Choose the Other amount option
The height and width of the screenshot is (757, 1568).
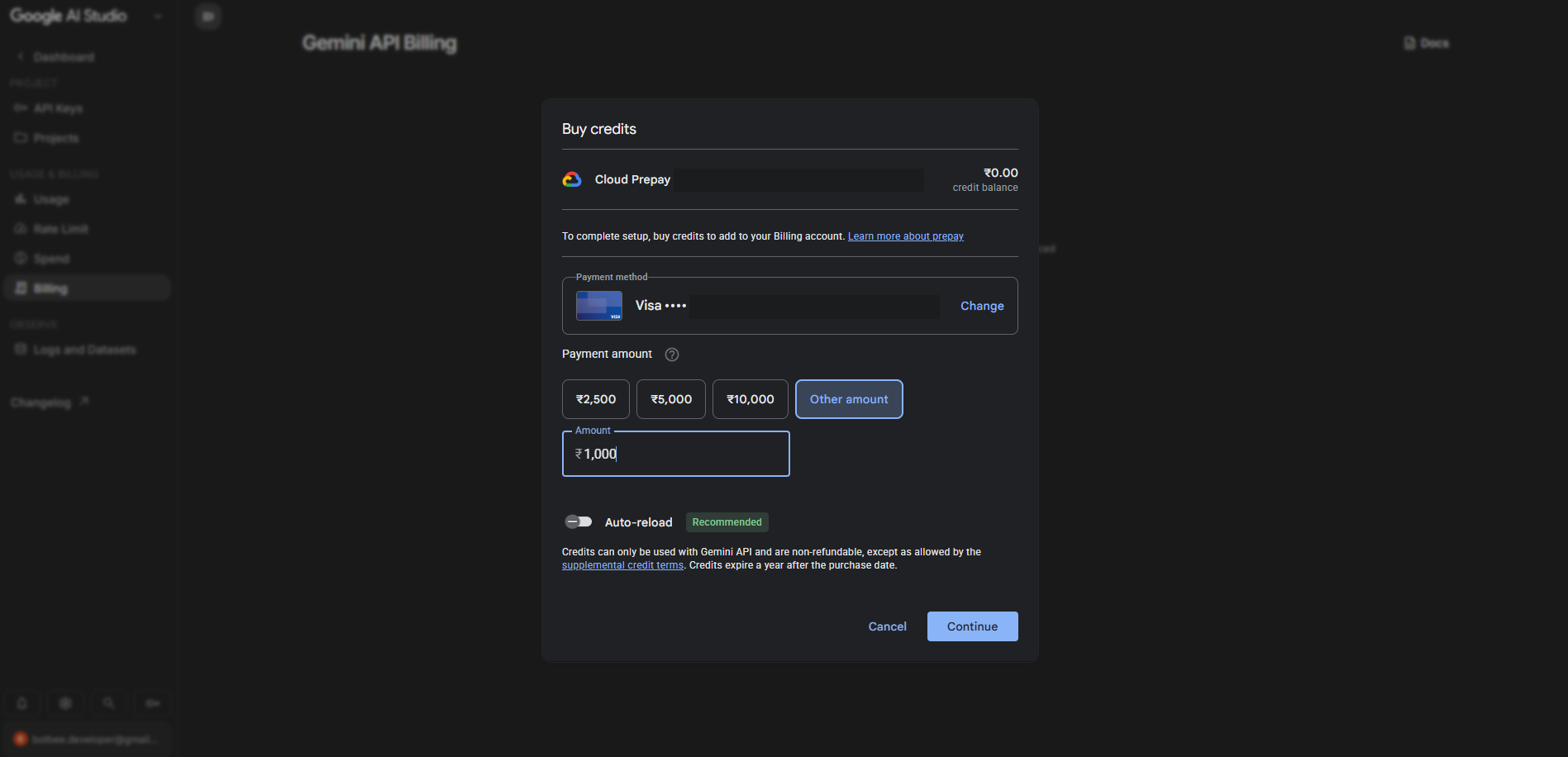tap(849, 399)
